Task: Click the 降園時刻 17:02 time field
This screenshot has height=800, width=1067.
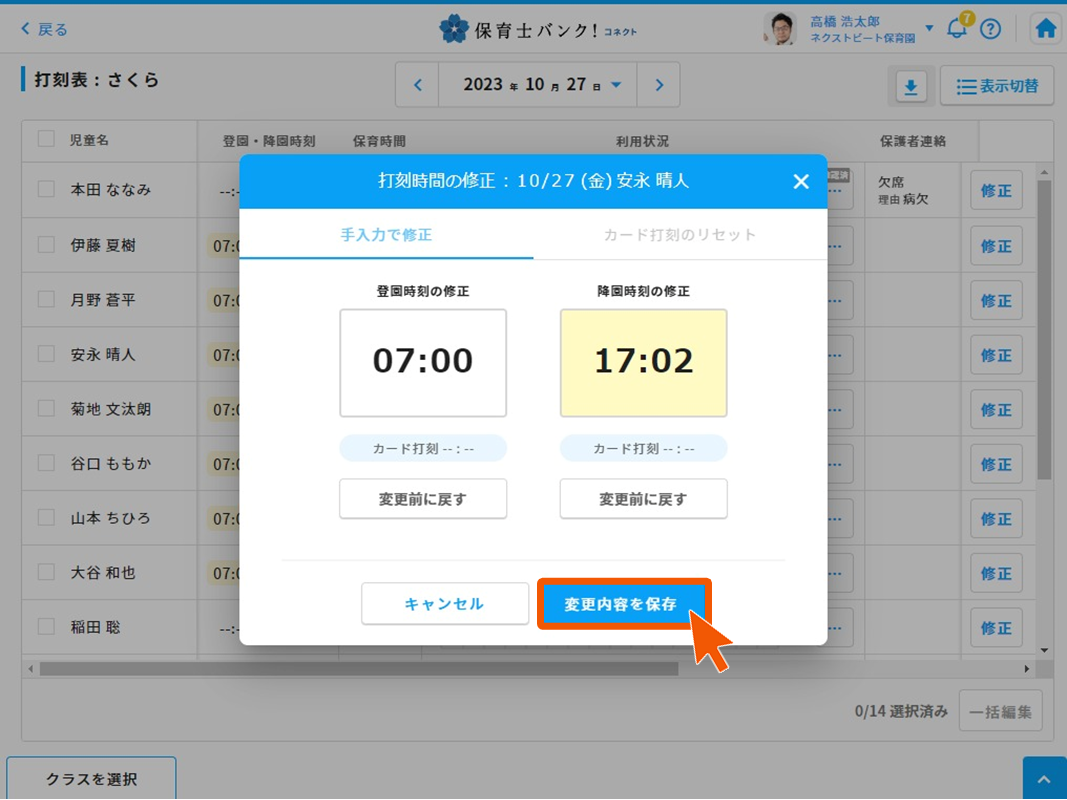Action: pyautogui.click(x=643, y=362)
